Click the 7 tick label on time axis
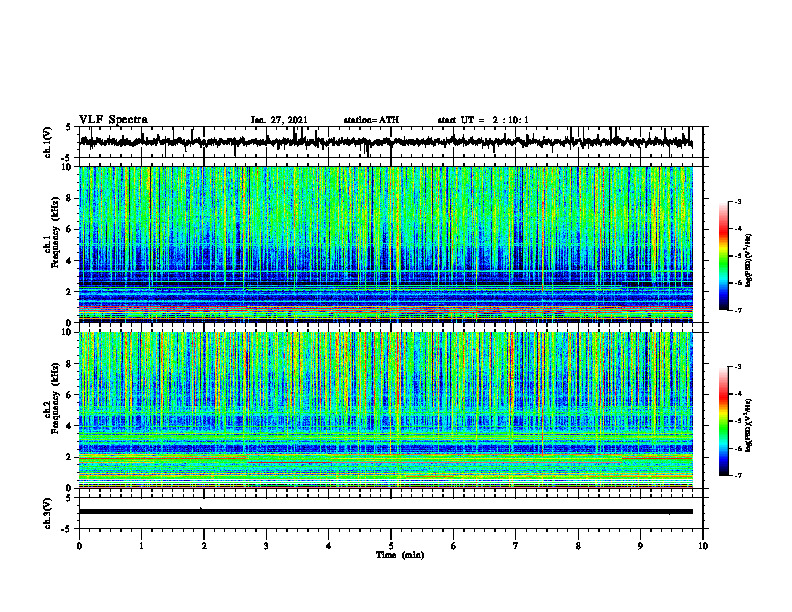Screen dimensions: 792x612 pos(516,546)
